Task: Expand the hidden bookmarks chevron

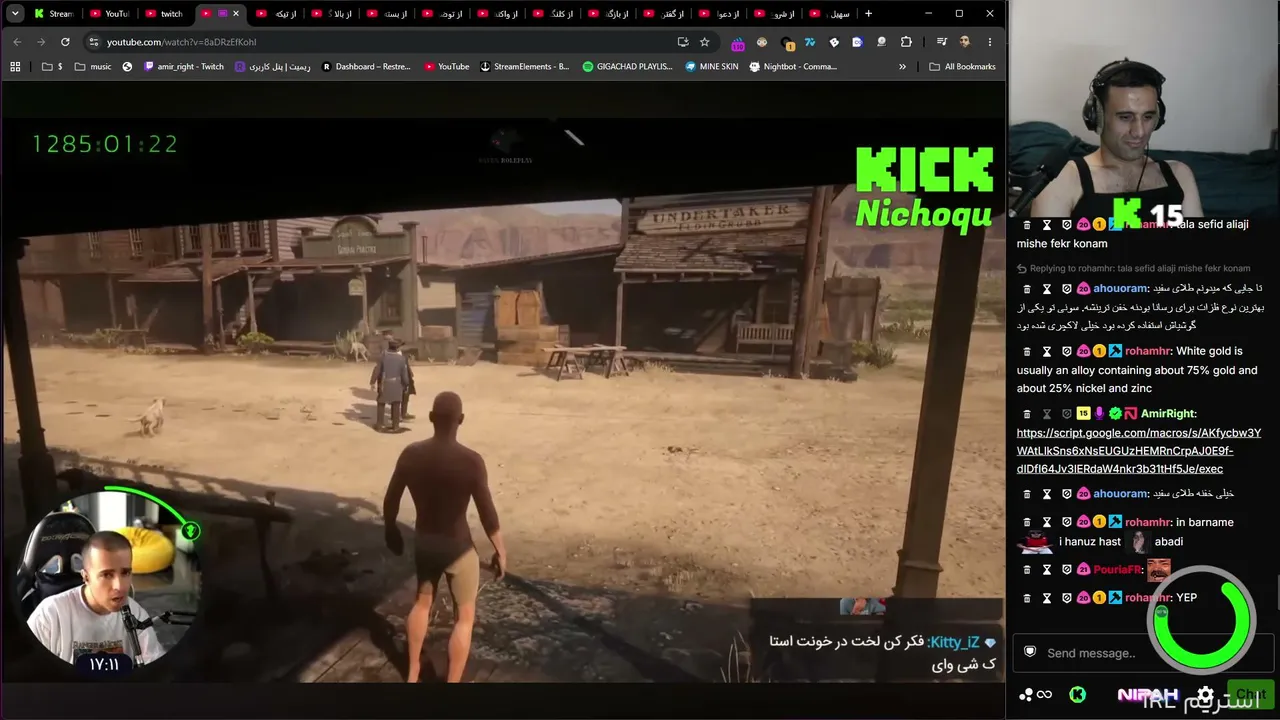Action: tap(902, 67)
